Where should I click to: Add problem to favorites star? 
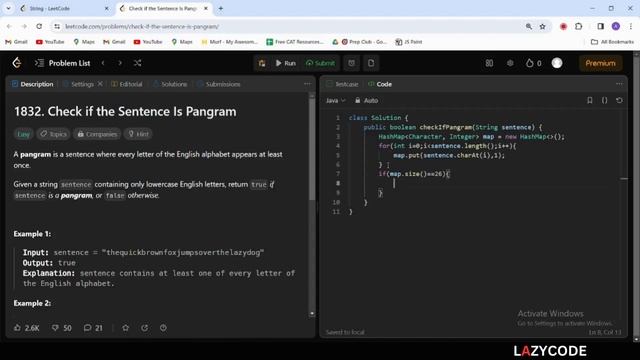(126, 328)
